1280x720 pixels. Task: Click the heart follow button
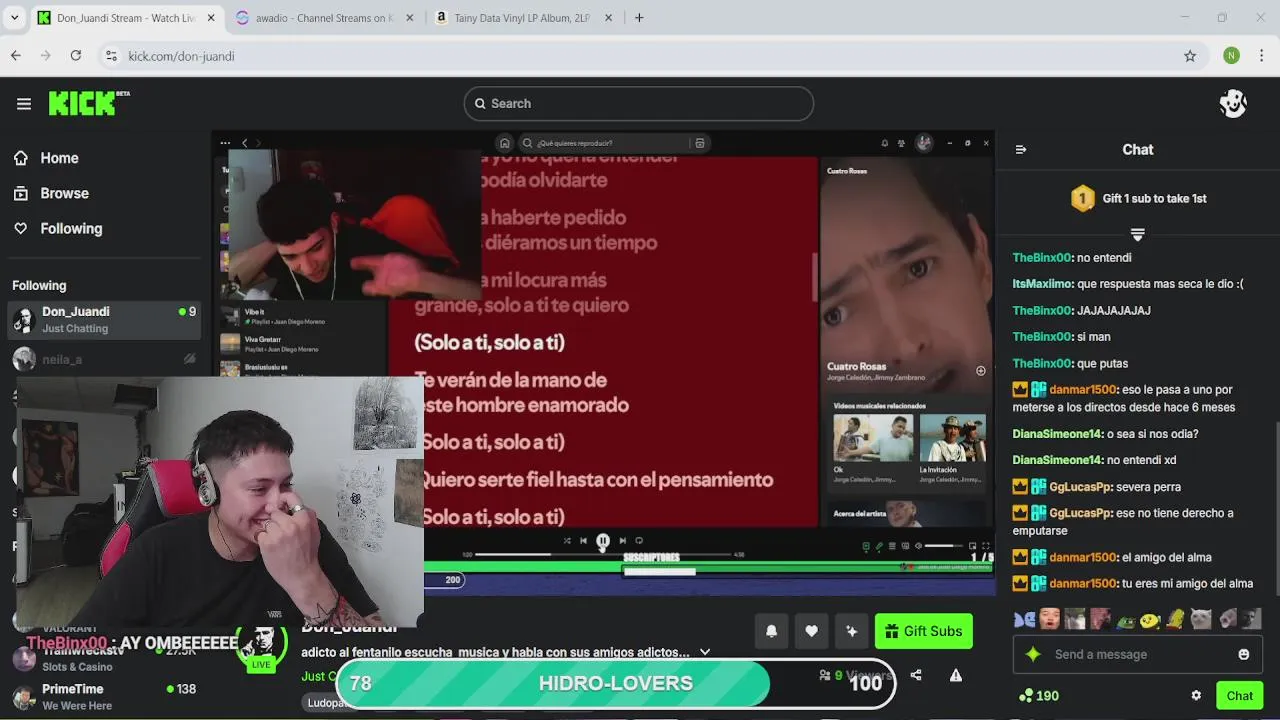(x=811, y=631)
